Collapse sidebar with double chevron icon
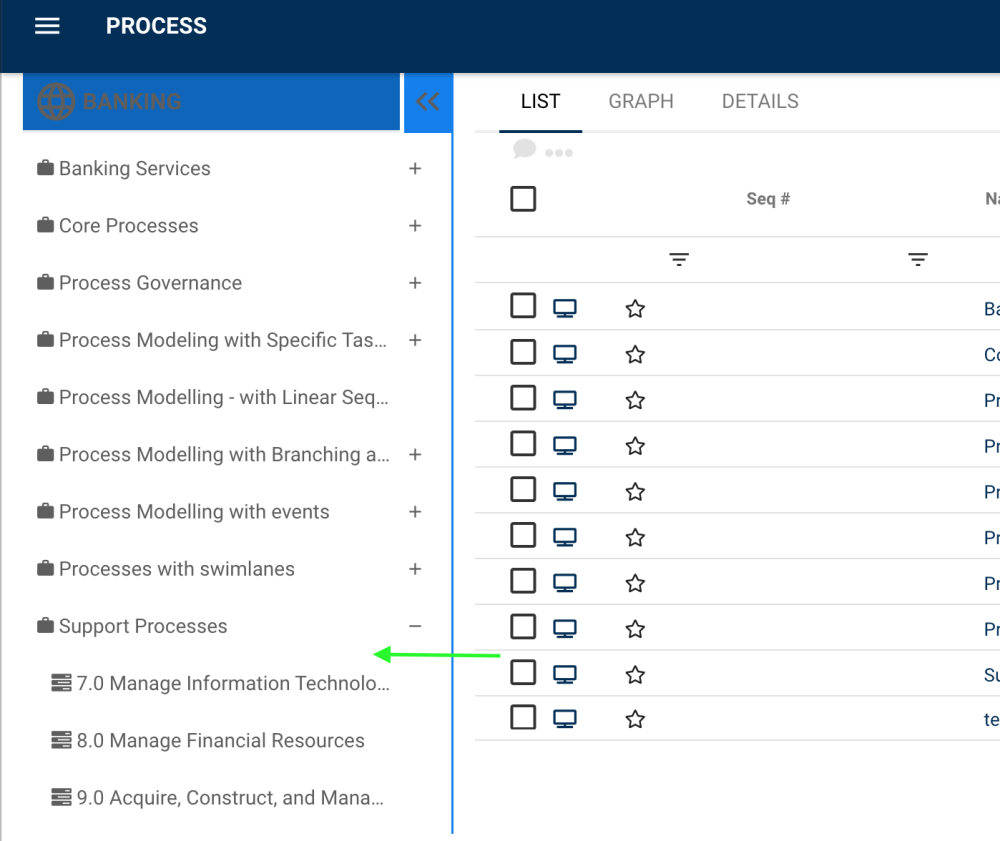The height and width of the screenshot is (841, 1000). coord(428,102)
